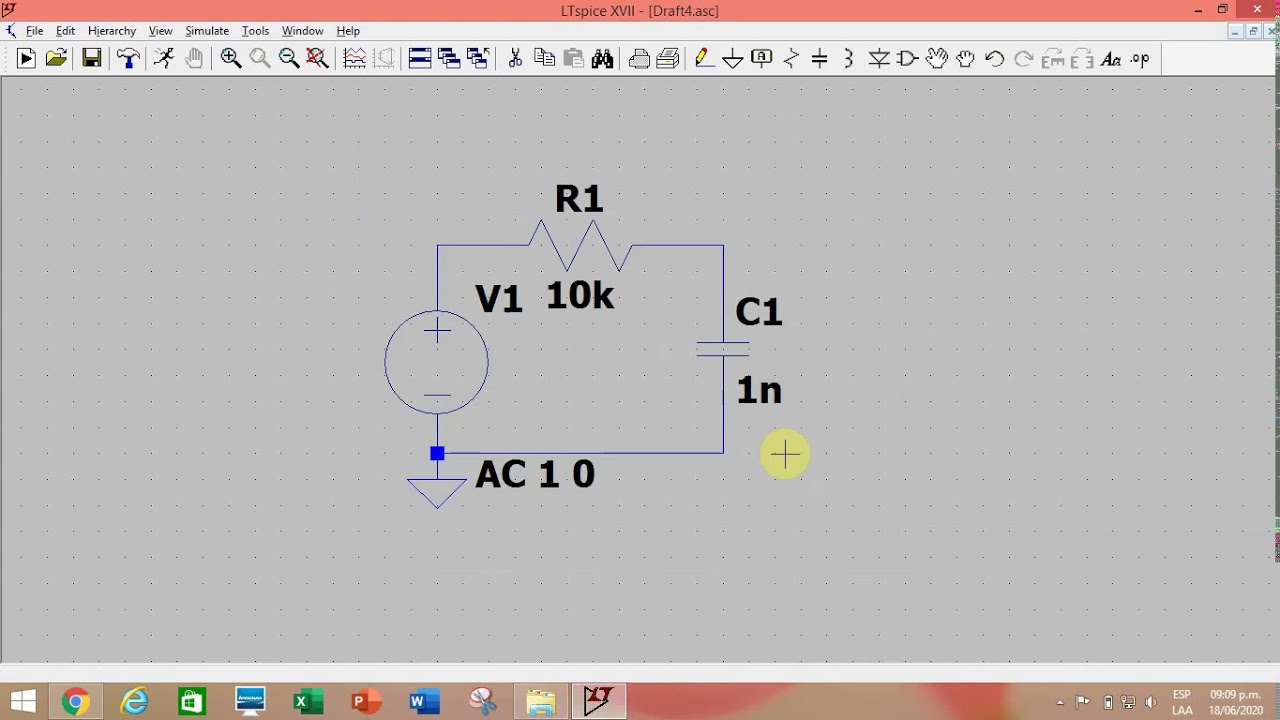Image resolution: width=1280 pixels, height=720 pixels.
Task: Open Google Chrome from the taskbar
Action: pos(75,702)
